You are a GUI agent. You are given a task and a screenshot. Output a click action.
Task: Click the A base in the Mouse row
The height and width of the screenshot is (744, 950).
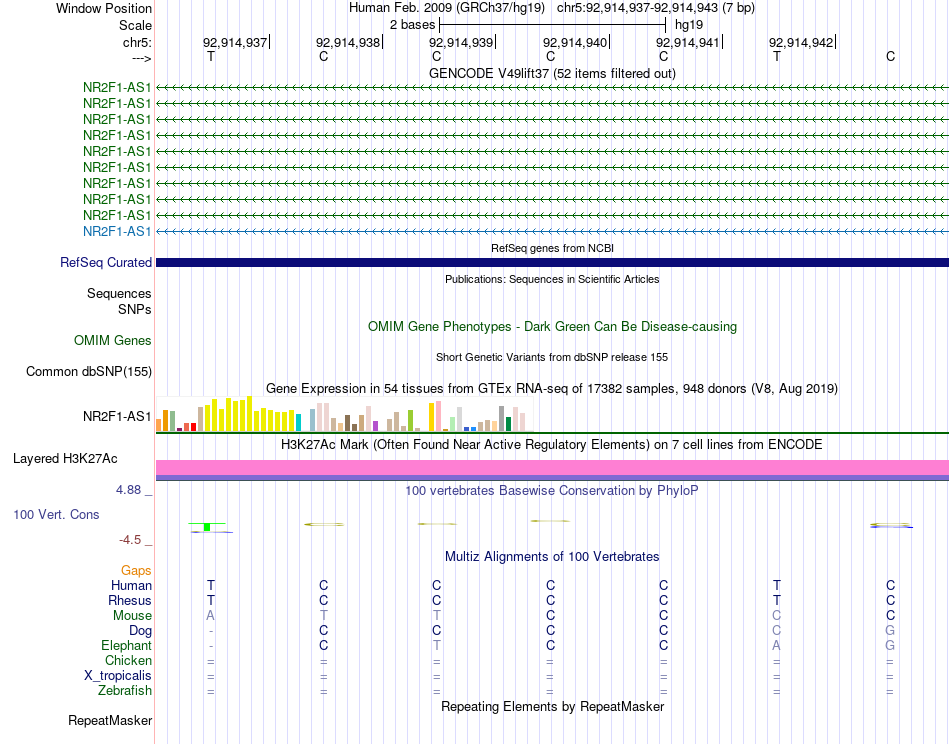[210, 616]
